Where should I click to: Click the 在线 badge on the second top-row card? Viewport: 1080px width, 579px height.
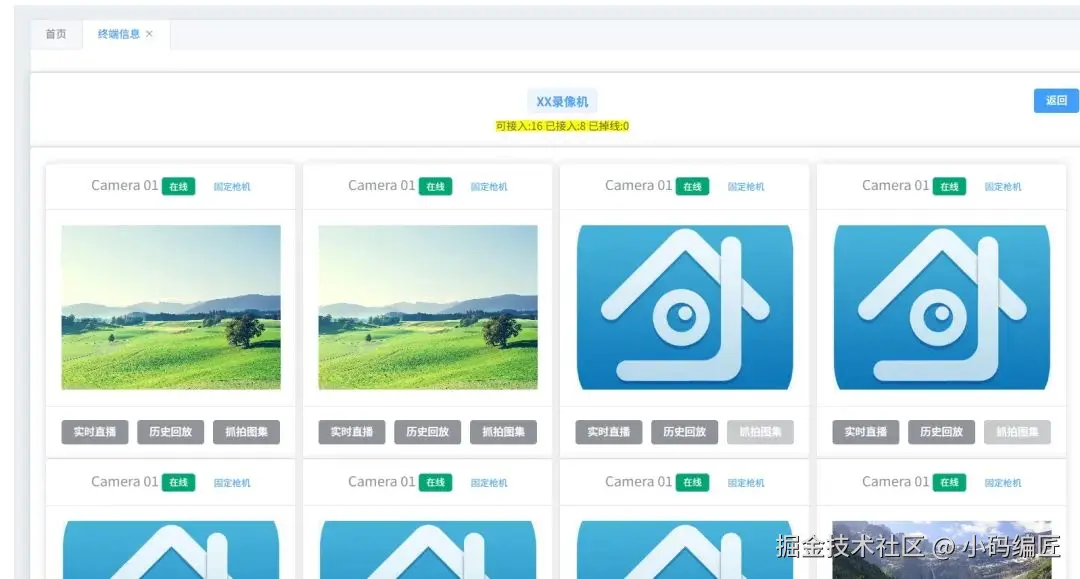pyautogui.click(x=435, y=187)
